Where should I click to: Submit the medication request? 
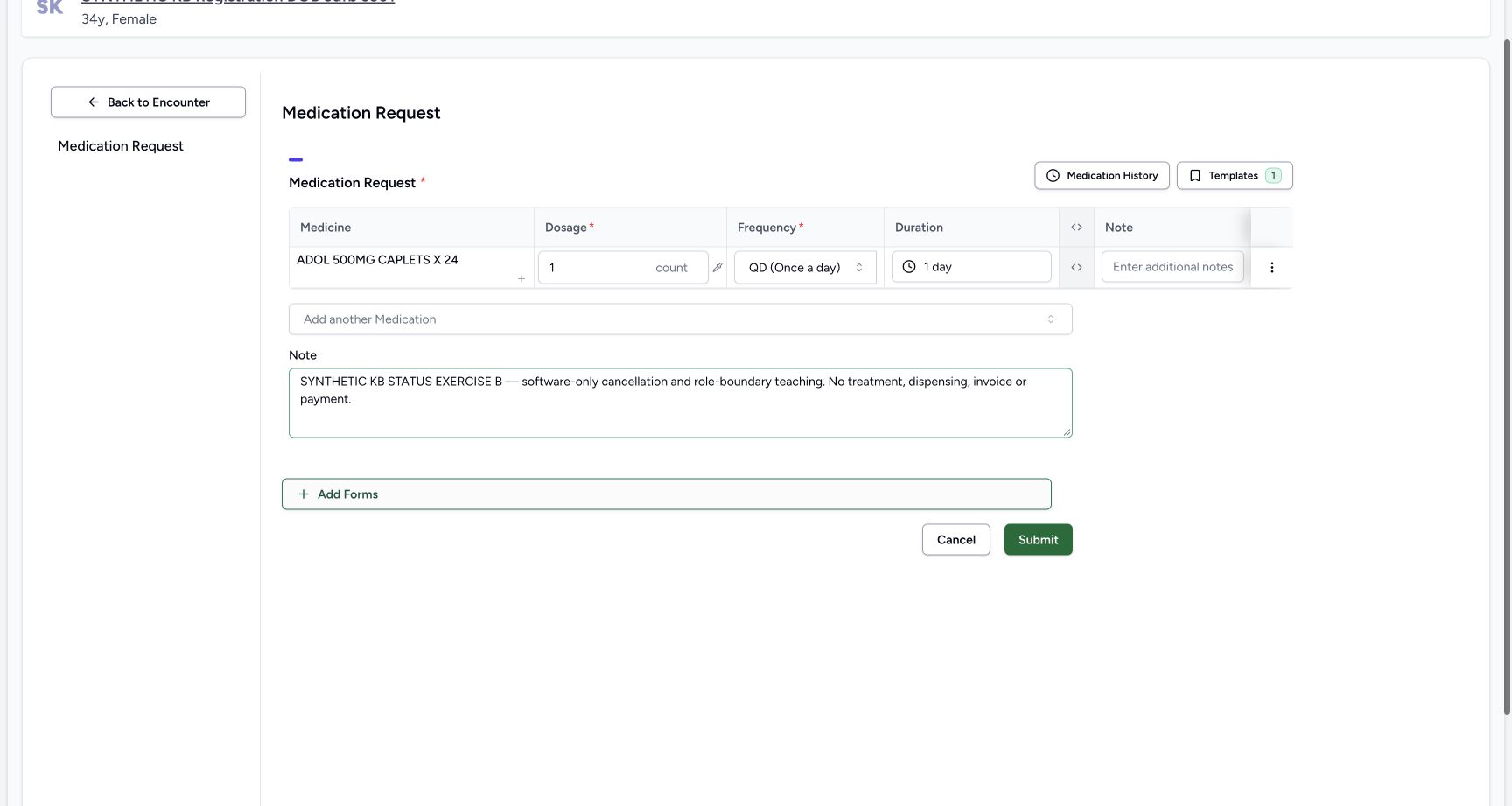(1038, 540)
